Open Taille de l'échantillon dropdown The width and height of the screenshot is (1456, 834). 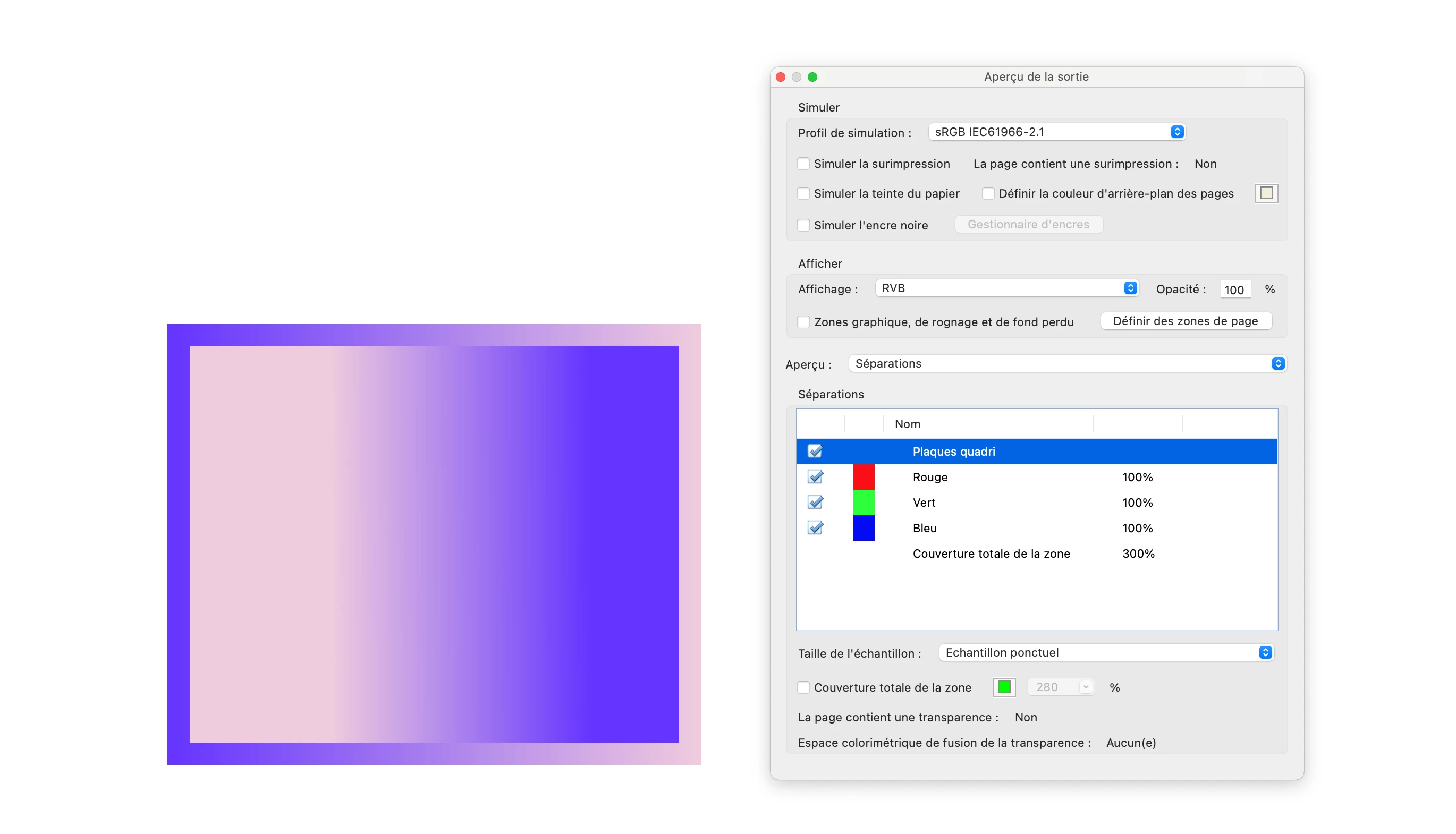pos(1105,652)
